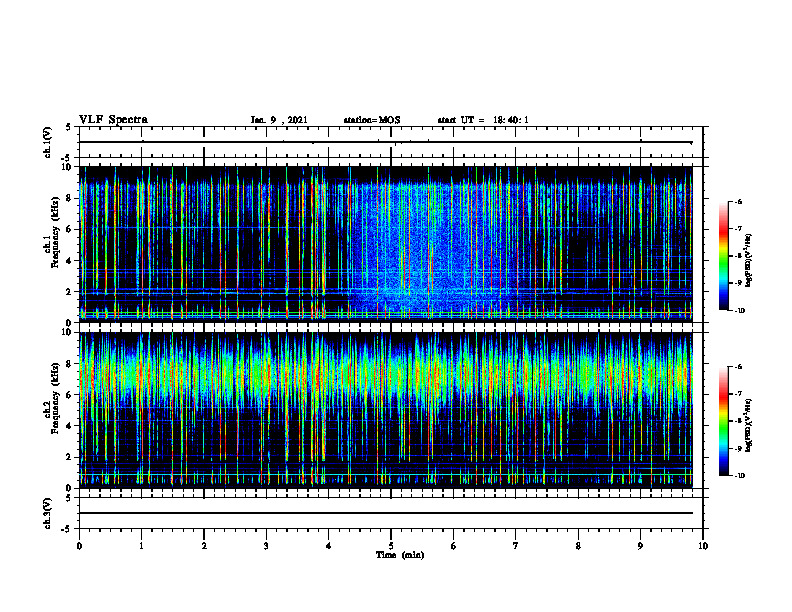Image resolution: width=792 pixels, height=612 pixels.
Task: Click the "VLF Spectra" plot title
Action: click(113, 120)
